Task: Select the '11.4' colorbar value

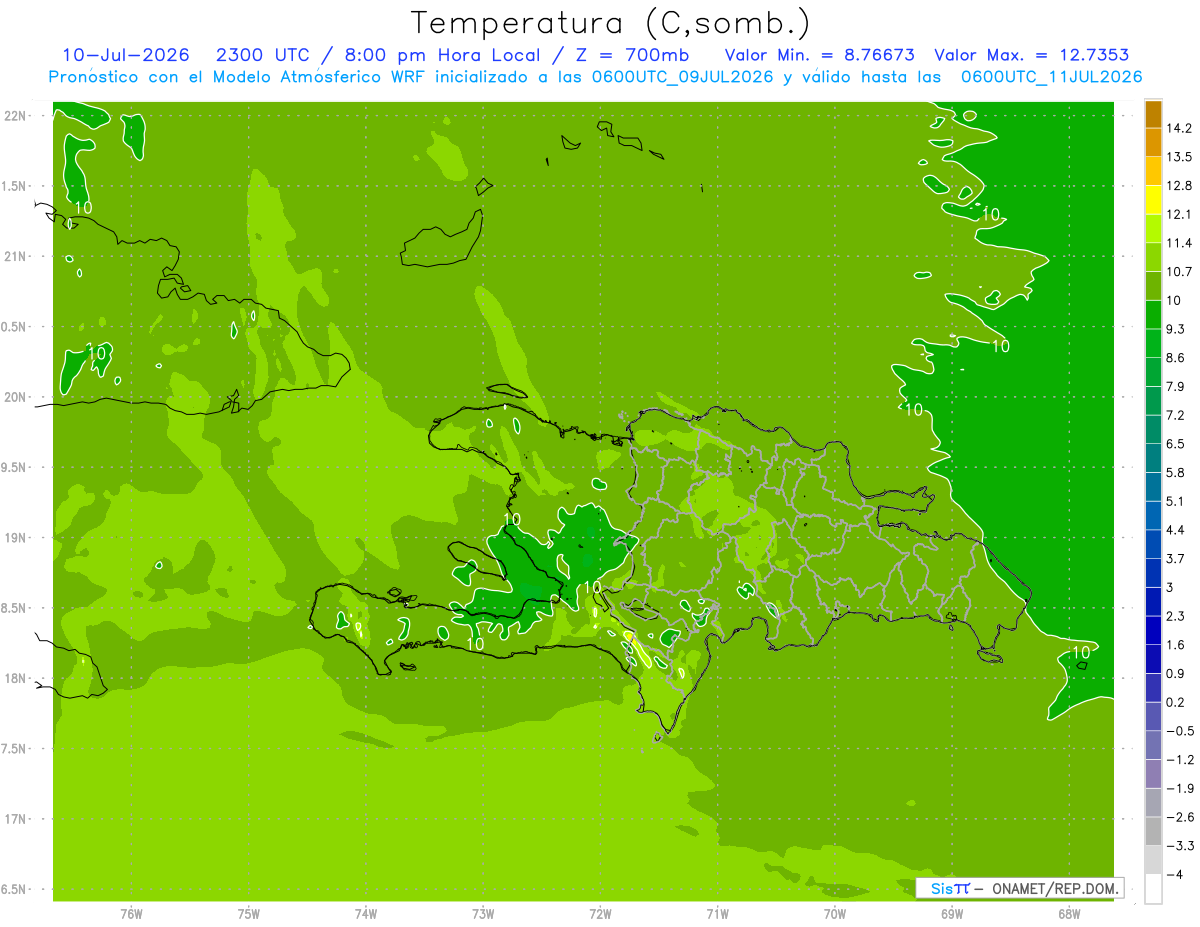Action: [1179, 243]
